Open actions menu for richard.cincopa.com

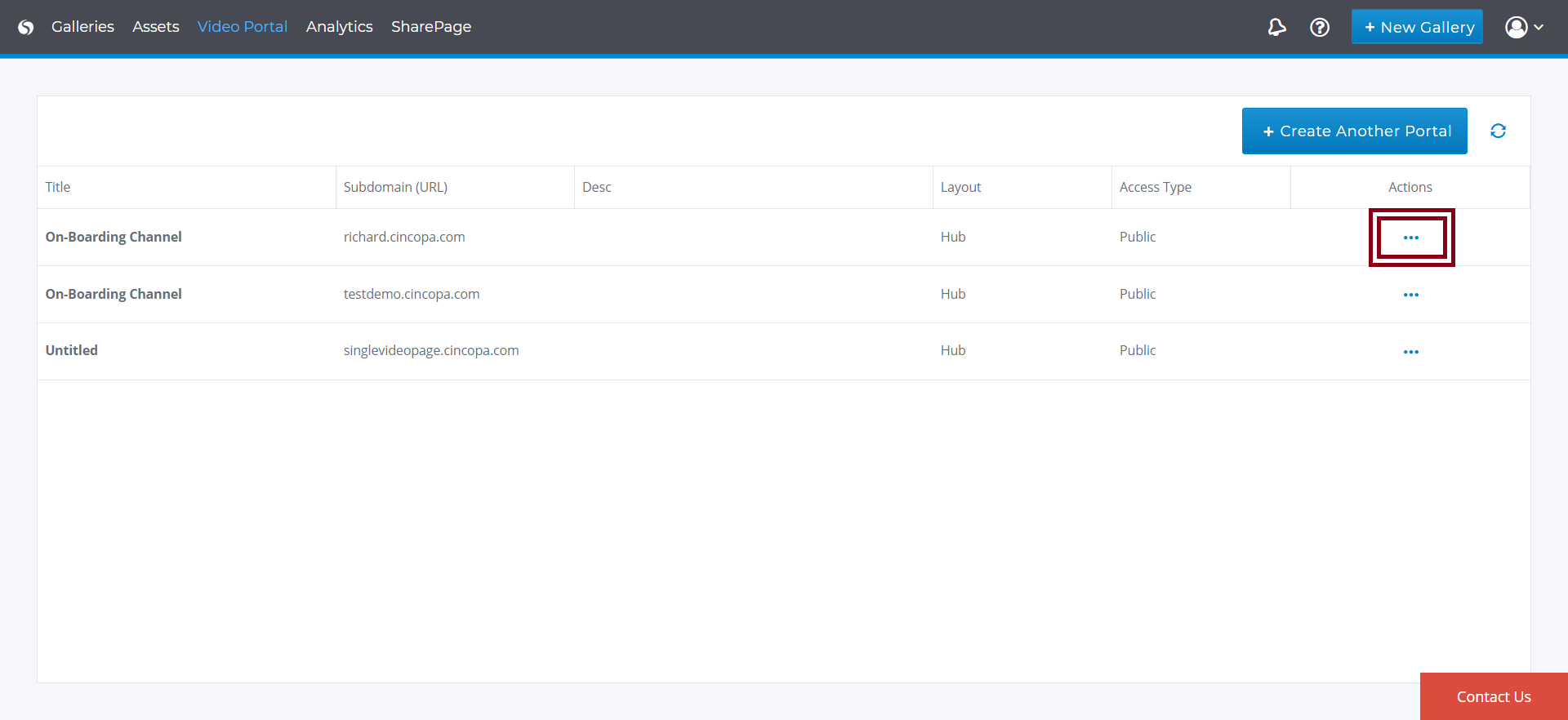[x=1410, y=238]
